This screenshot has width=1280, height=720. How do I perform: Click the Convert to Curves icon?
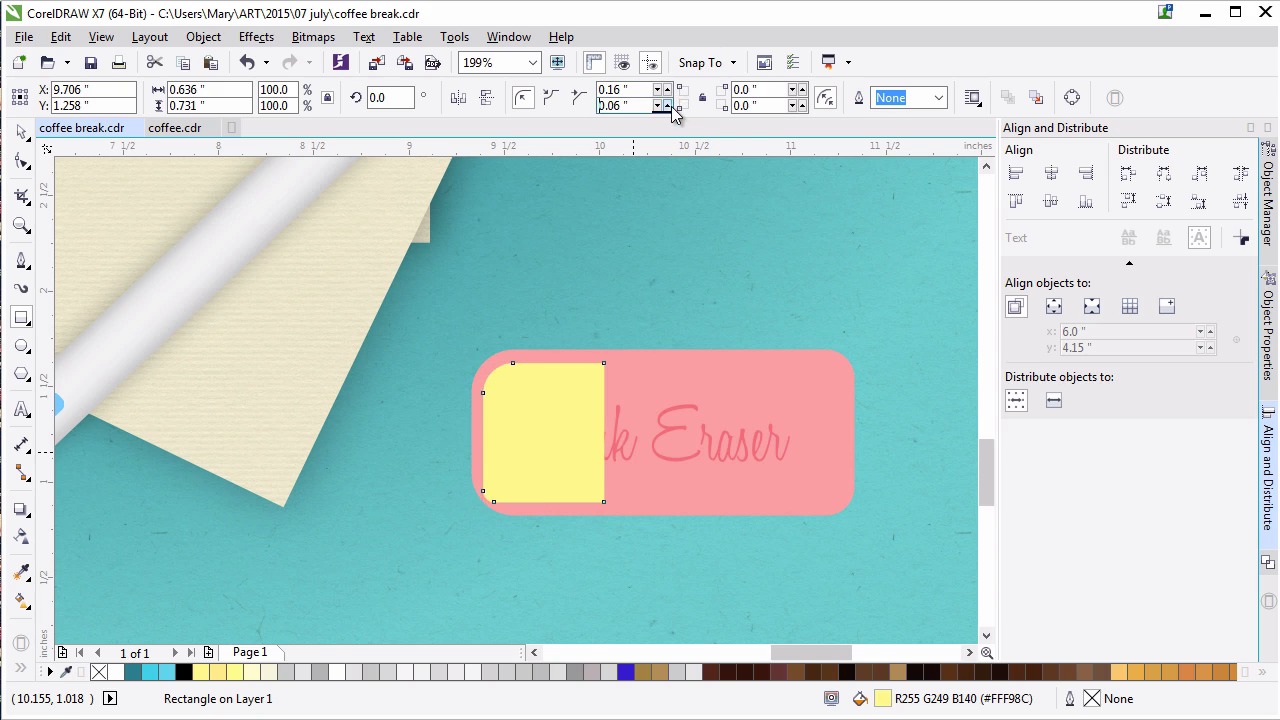click(x=1072, y=98)
